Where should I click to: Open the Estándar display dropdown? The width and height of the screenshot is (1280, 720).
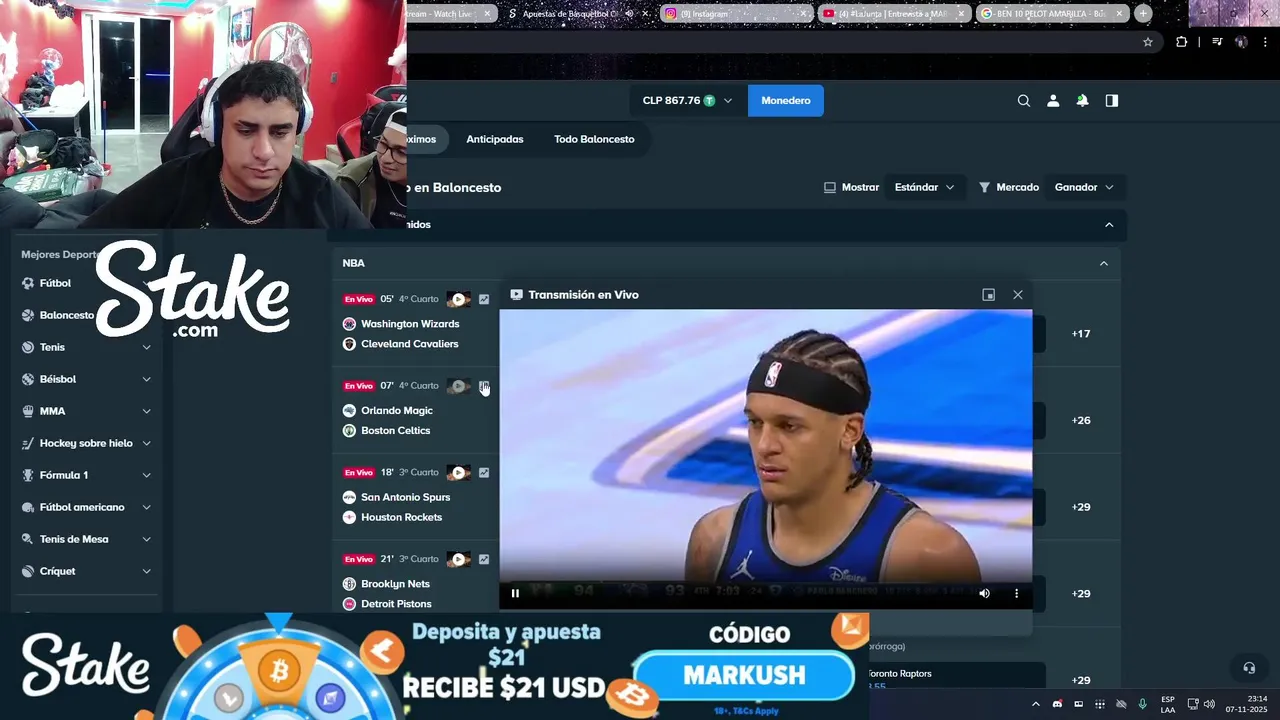(924, 187)
